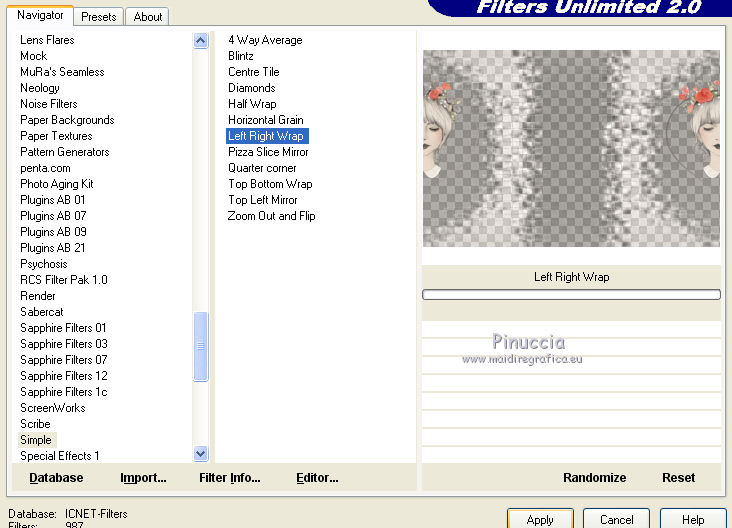Choose the Top Bottom Wrap filter

(270, 184)
